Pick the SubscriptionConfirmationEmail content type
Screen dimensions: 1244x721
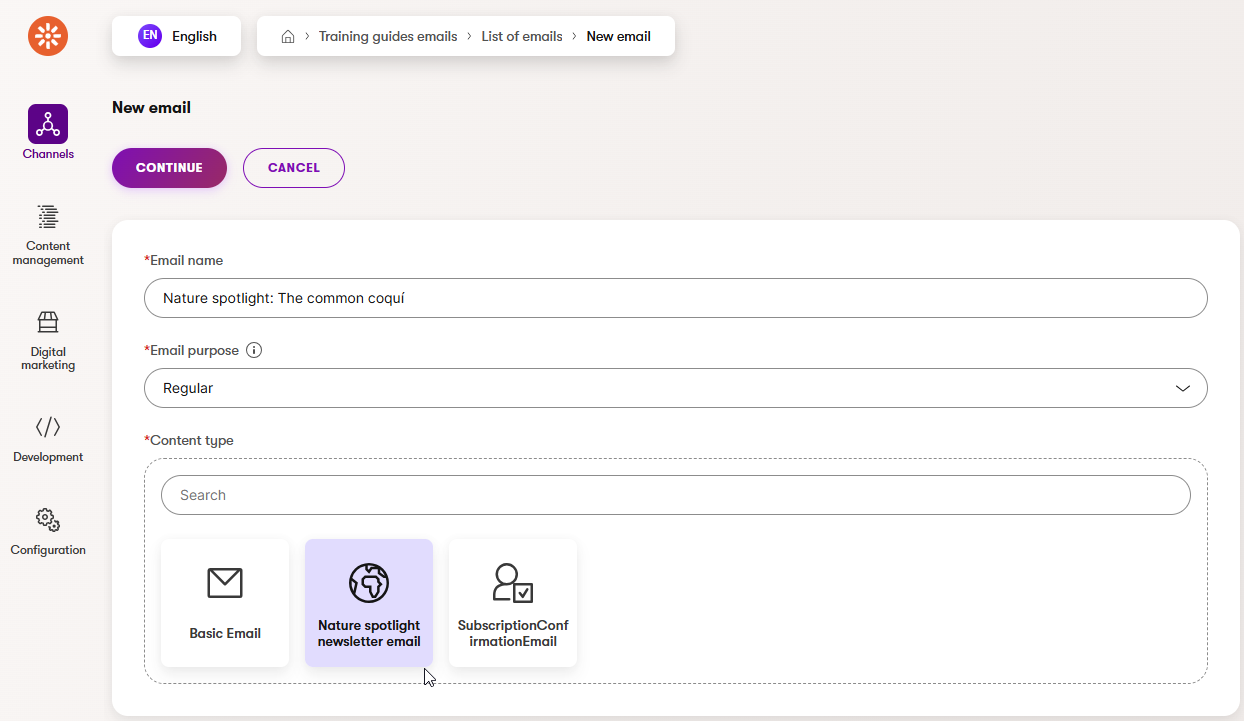[x=513, y=603]
